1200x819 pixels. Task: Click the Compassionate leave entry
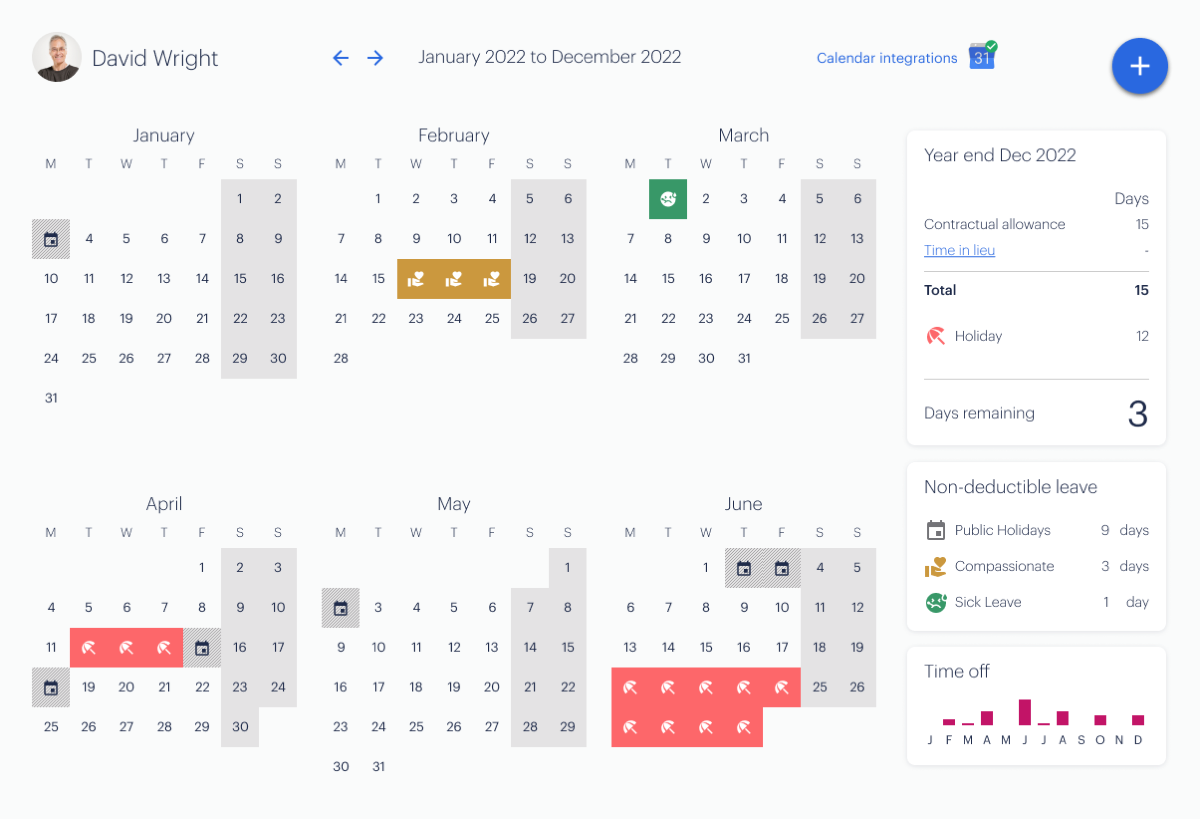(1036, 566)
